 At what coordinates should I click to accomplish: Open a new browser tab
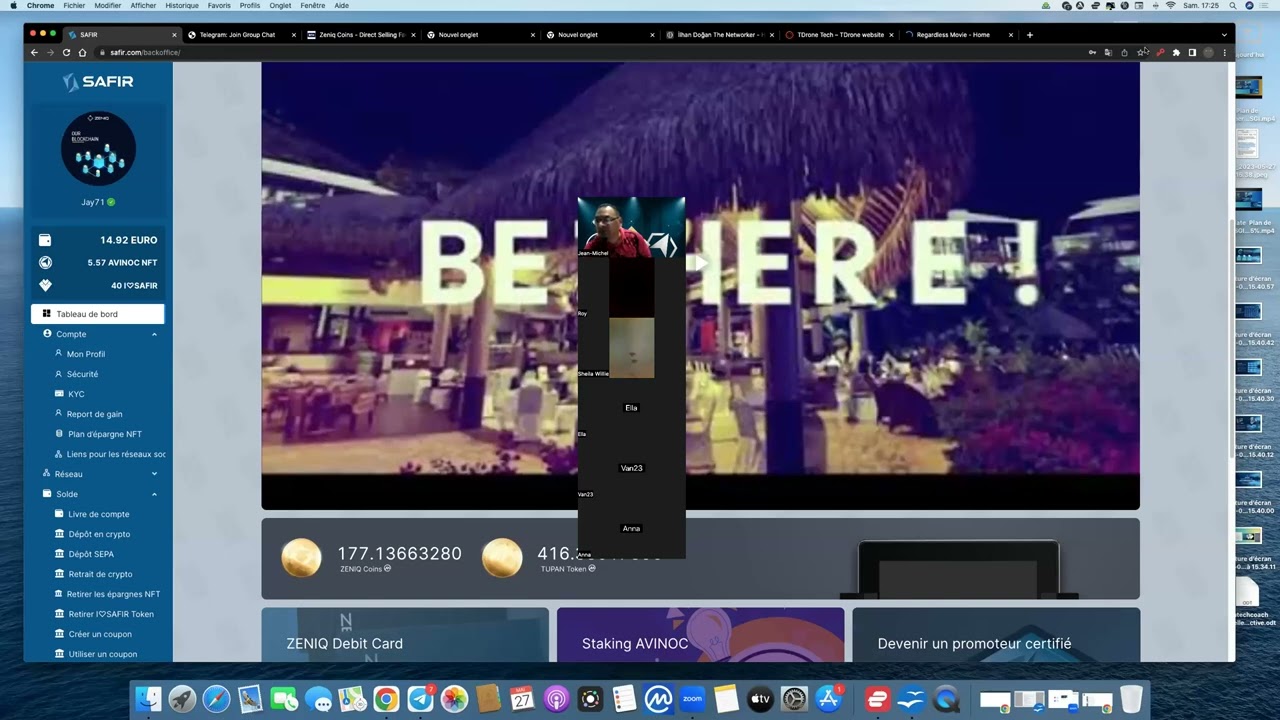click(x=1030, y=35)
